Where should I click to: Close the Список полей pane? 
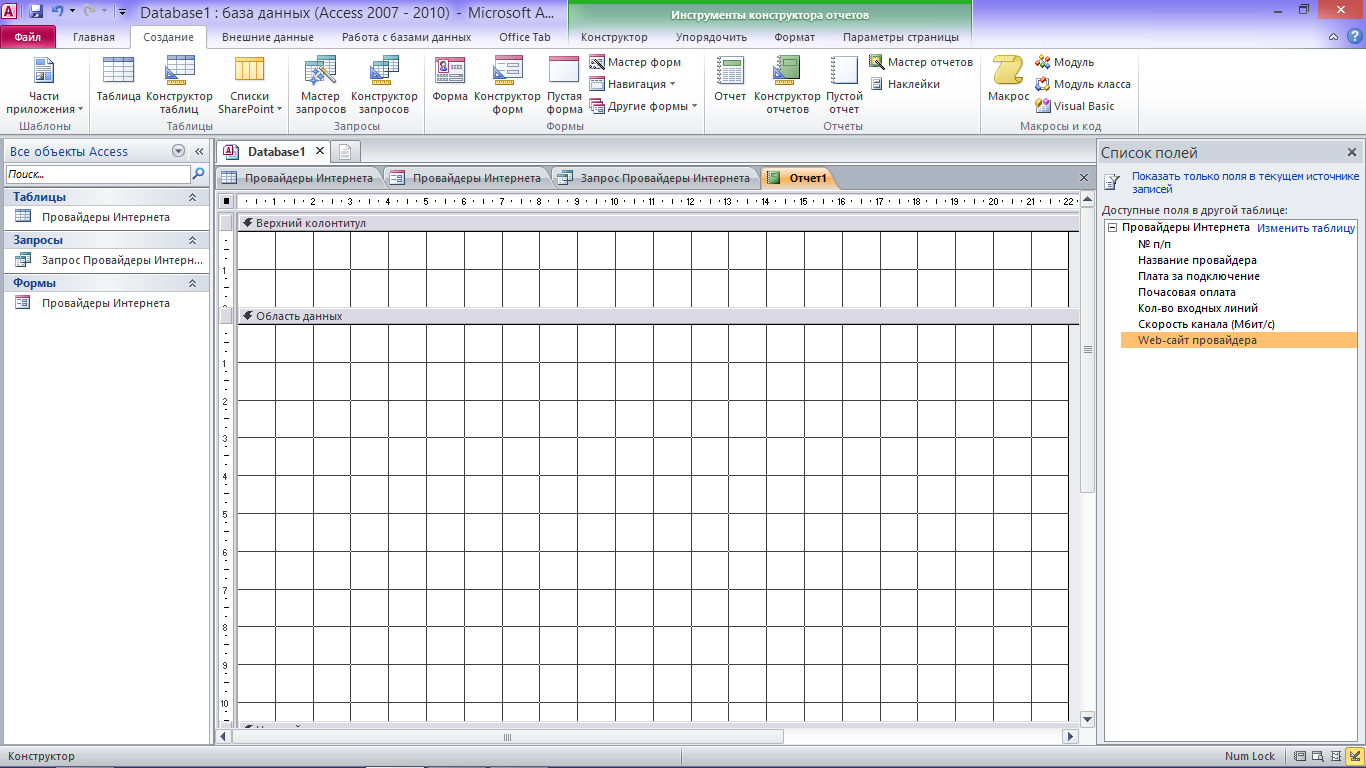point(1352,153)
